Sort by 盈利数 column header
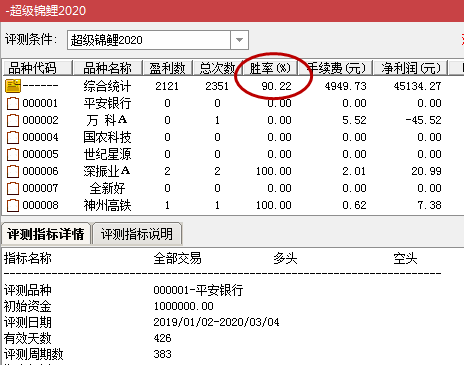Viewport: 464px width, 365px height. (168, 68)
